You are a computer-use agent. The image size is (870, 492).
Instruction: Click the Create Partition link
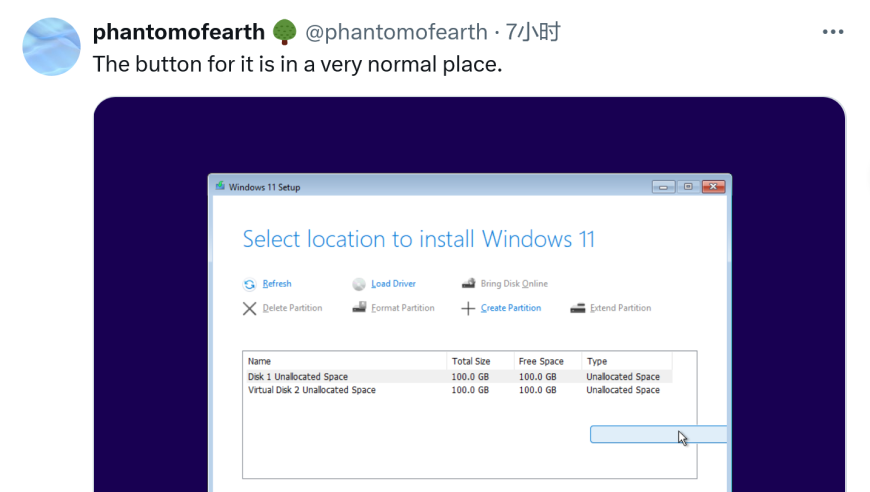[x=510, y=308]
